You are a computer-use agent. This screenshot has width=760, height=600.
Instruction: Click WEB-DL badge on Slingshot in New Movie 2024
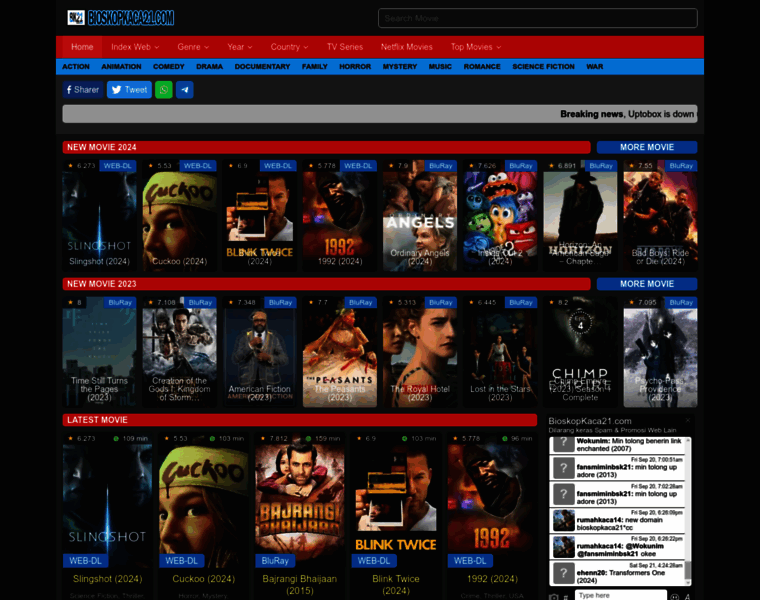[118, 166]
